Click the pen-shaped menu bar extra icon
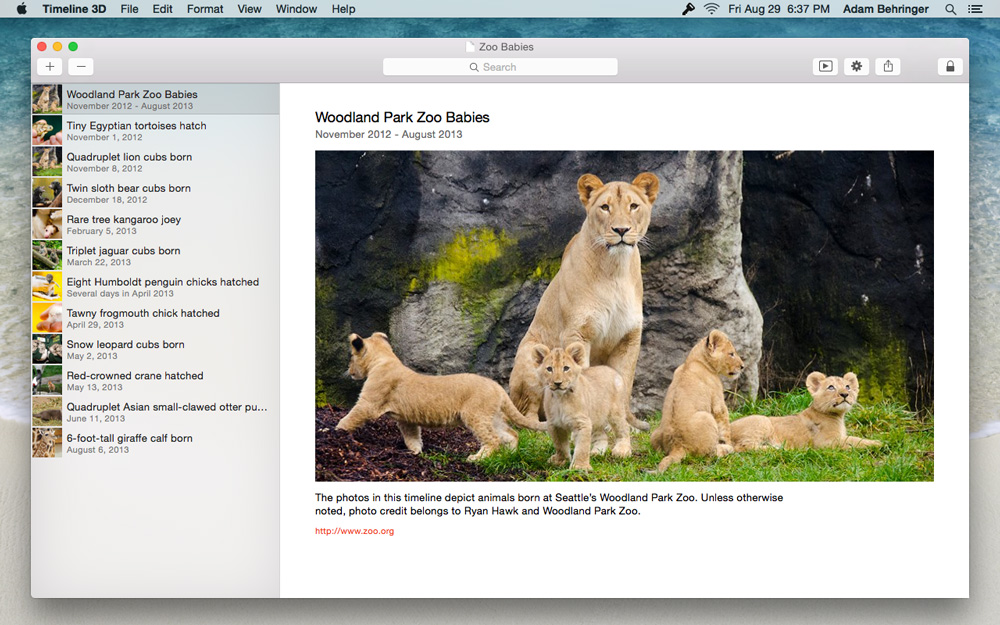 [x=688, y=9]
